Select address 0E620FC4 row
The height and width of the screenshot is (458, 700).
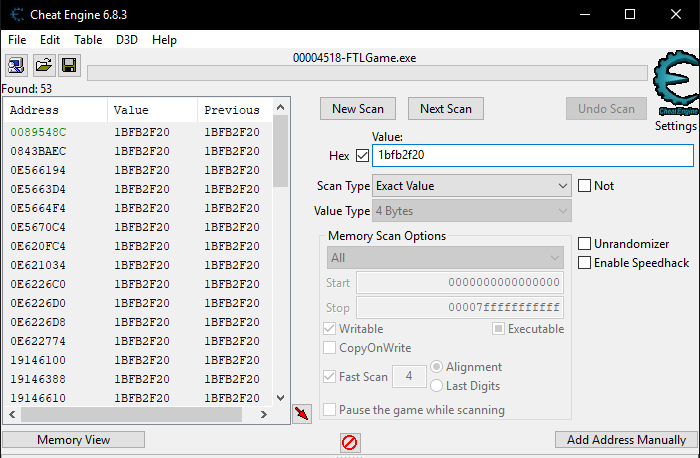tap(138, 246)
